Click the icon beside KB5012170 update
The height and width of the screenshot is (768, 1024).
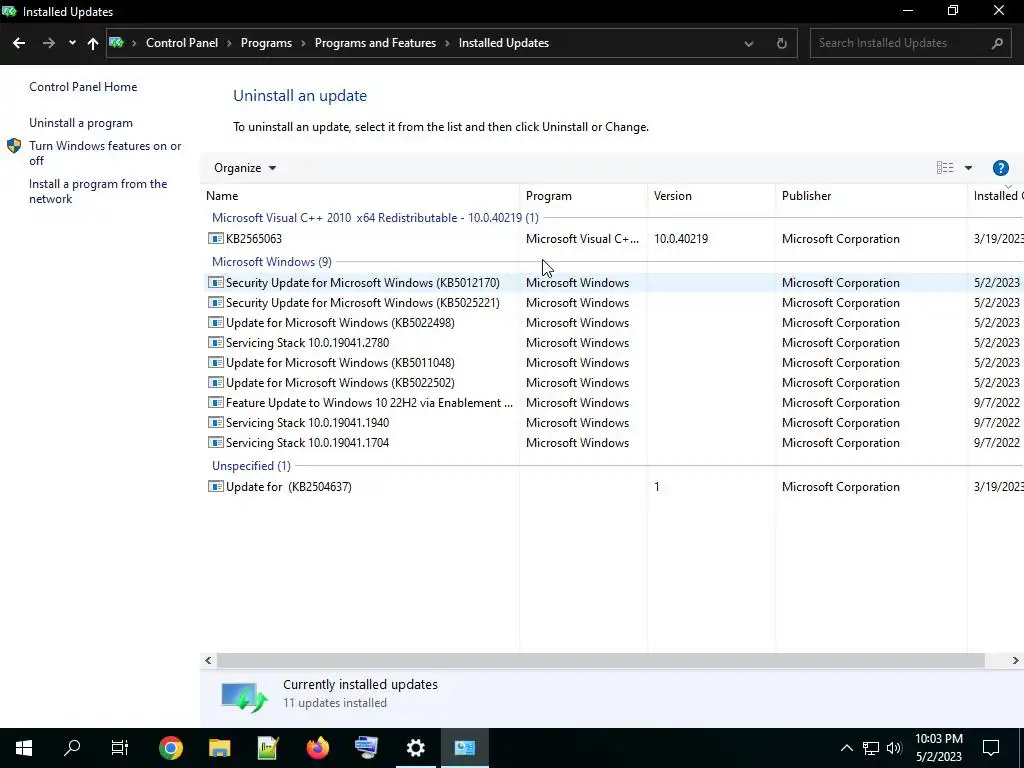(216, 282)
